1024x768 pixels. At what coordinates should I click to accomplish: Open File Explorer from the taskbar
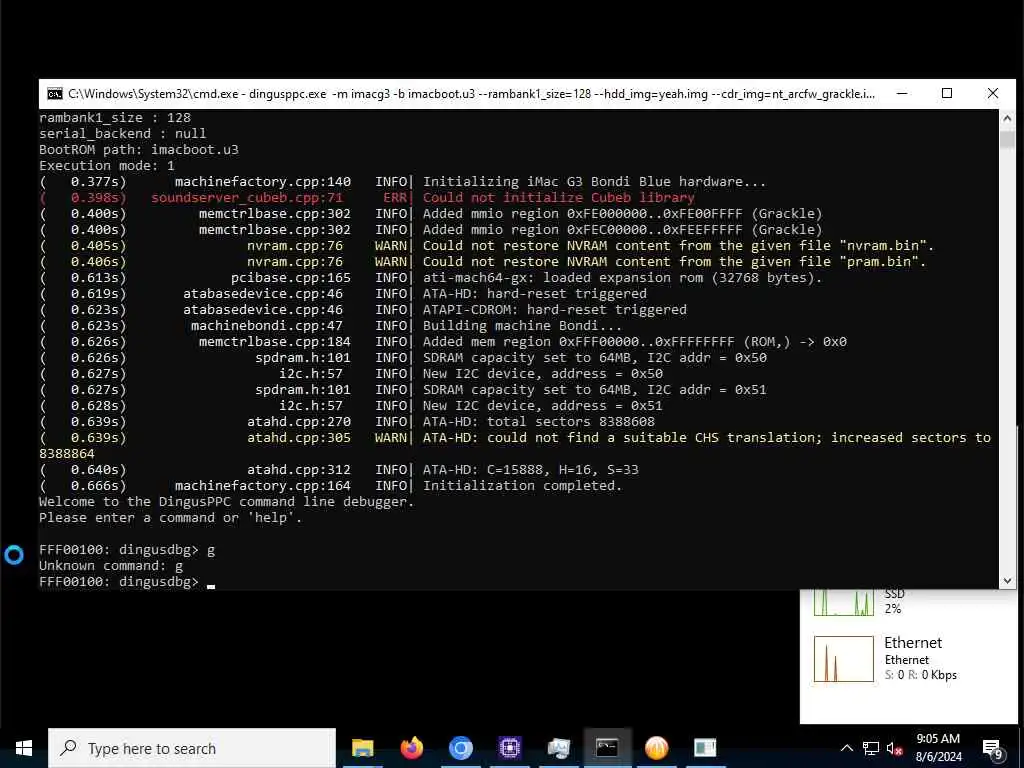(x=362, y=748)
